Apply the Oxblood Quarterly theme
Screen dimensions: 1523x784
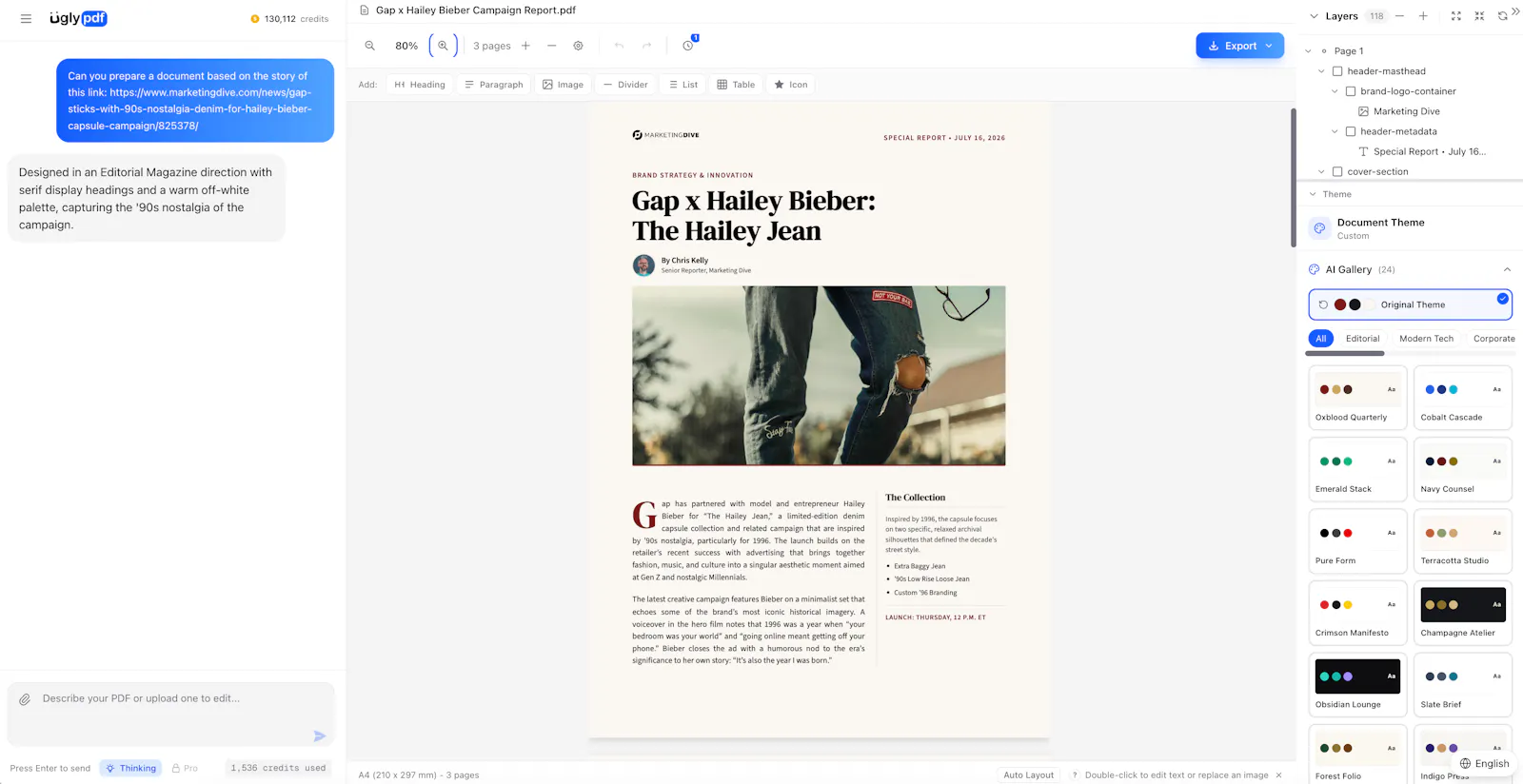coord(1357,398)
